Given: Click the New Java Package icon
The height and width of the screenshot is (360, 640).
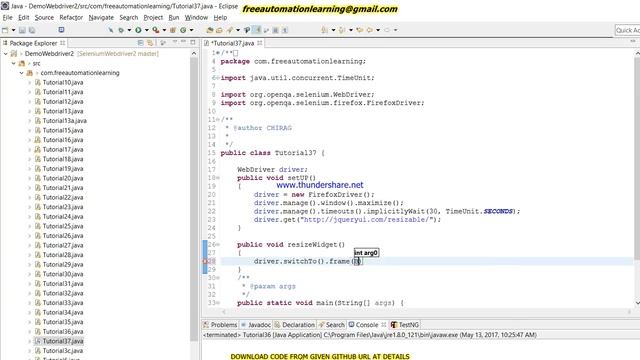Looking at the screenshot, I should 173,30.
